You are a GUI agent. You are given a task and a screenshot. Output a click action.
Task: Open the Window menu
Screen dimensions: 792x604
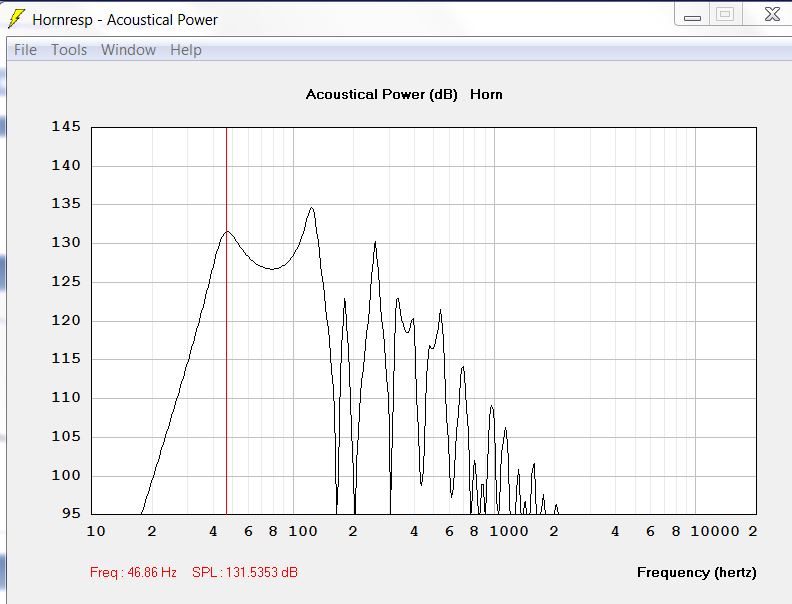[x=128, y=50]
